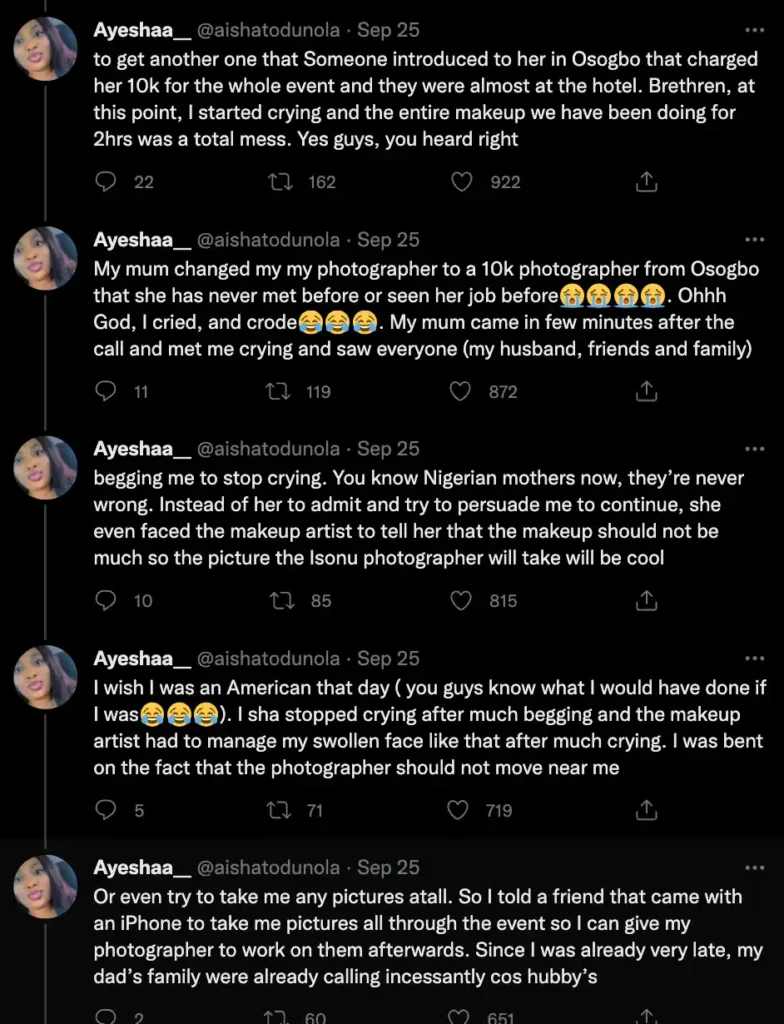784x1024 pixels.
Task: Like the tweet with 922 likes
Action: [460, 182]
